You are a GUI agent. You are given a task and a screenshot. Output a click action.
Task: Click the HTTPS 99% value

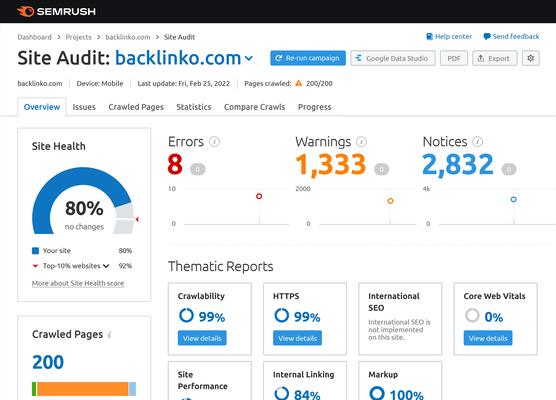click(307, 317)
